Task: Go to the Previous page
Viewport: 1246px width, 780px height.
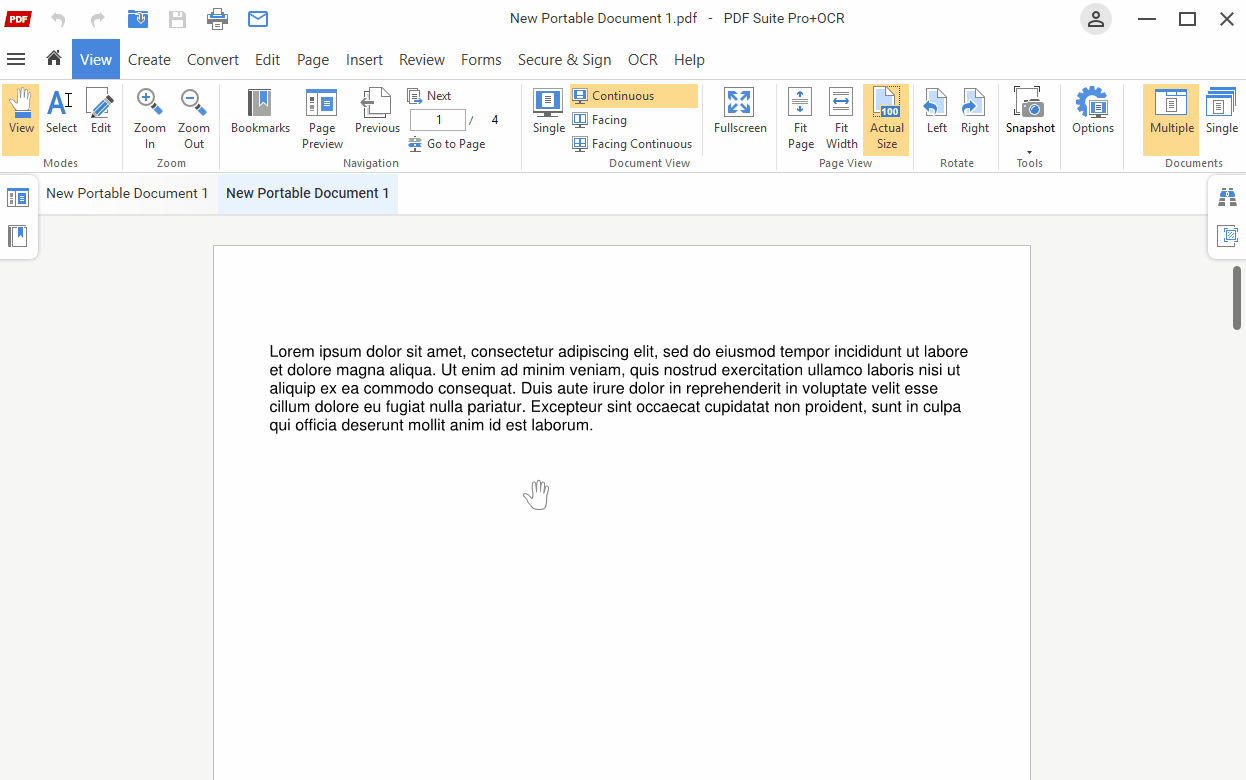Action: pyautogui.click(x=377, y=111)
